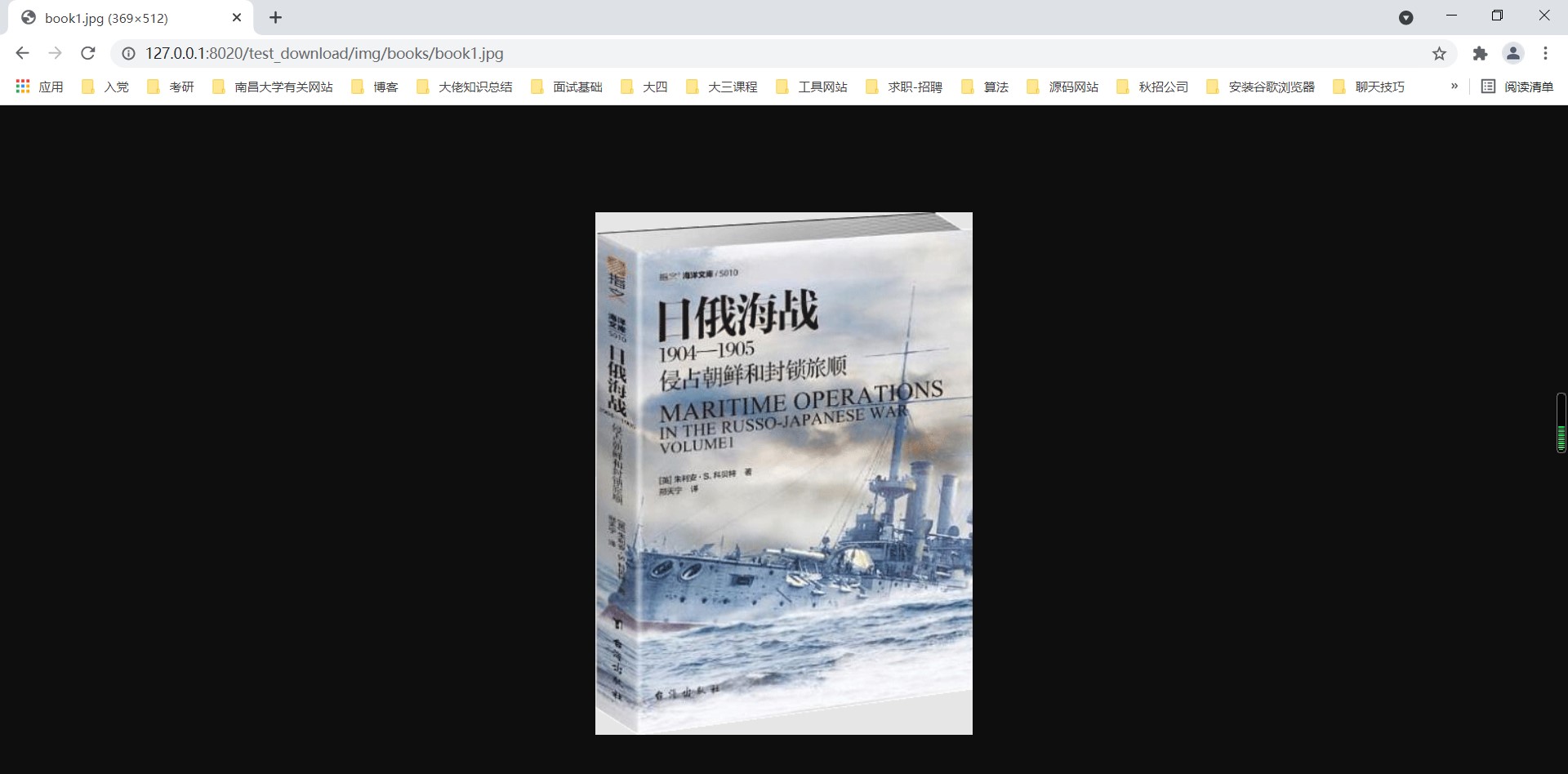View site information icon in address bar
1568x774 pixels.
click(128, 53)
